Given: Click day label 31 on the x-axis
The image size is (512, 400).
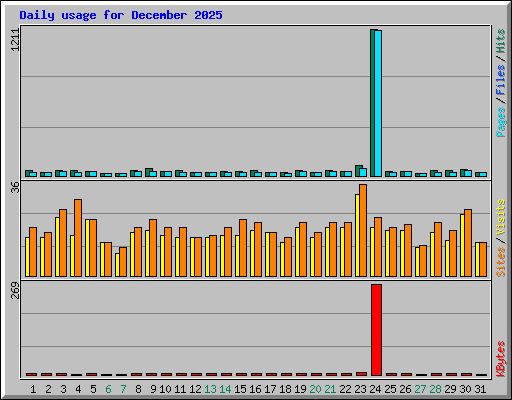Looking at the screenshot, I should [480, 389].
